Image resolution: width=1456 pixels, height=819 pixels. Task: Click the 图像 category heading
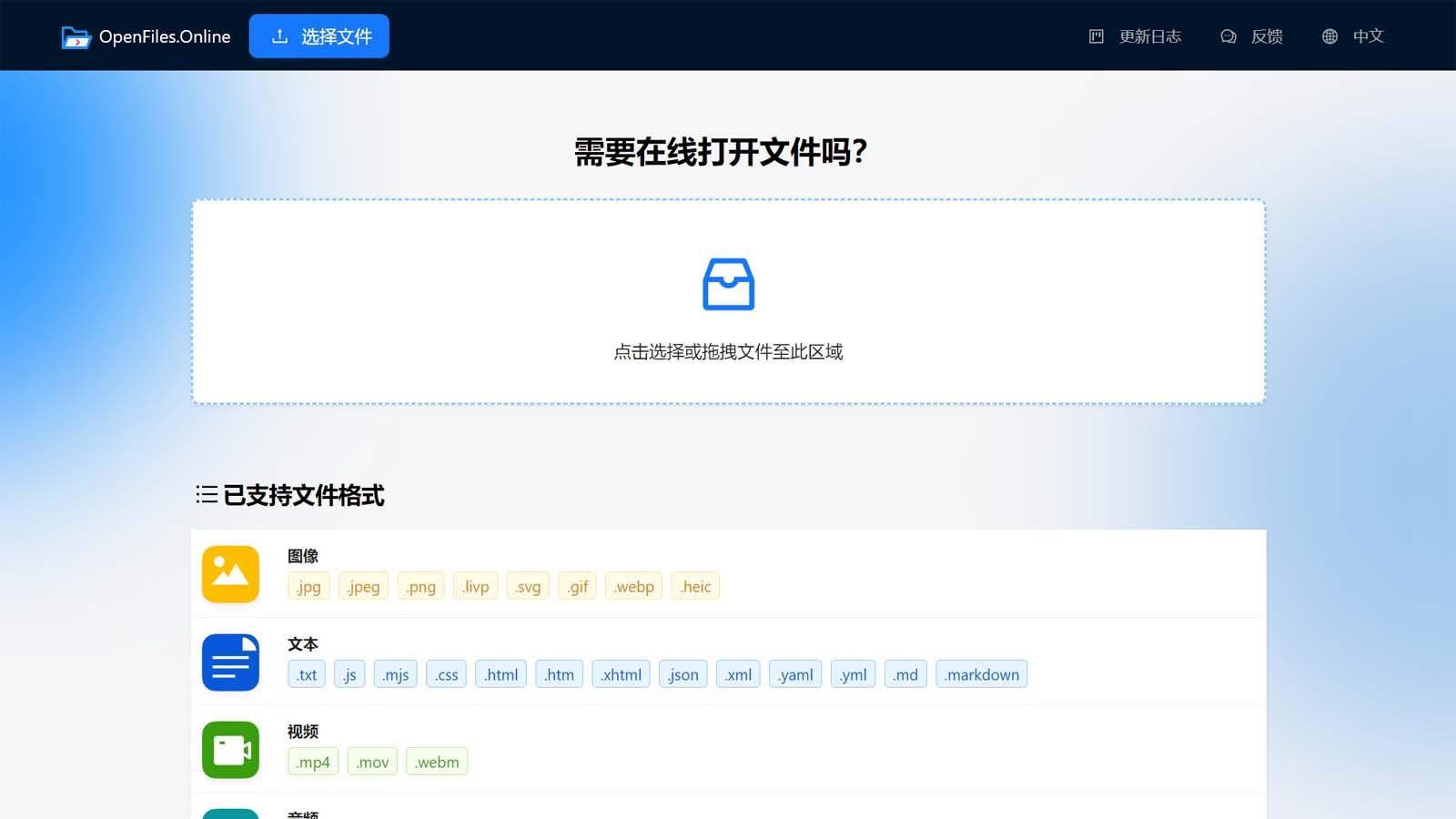pyautogui.click(x=303, y=556)
